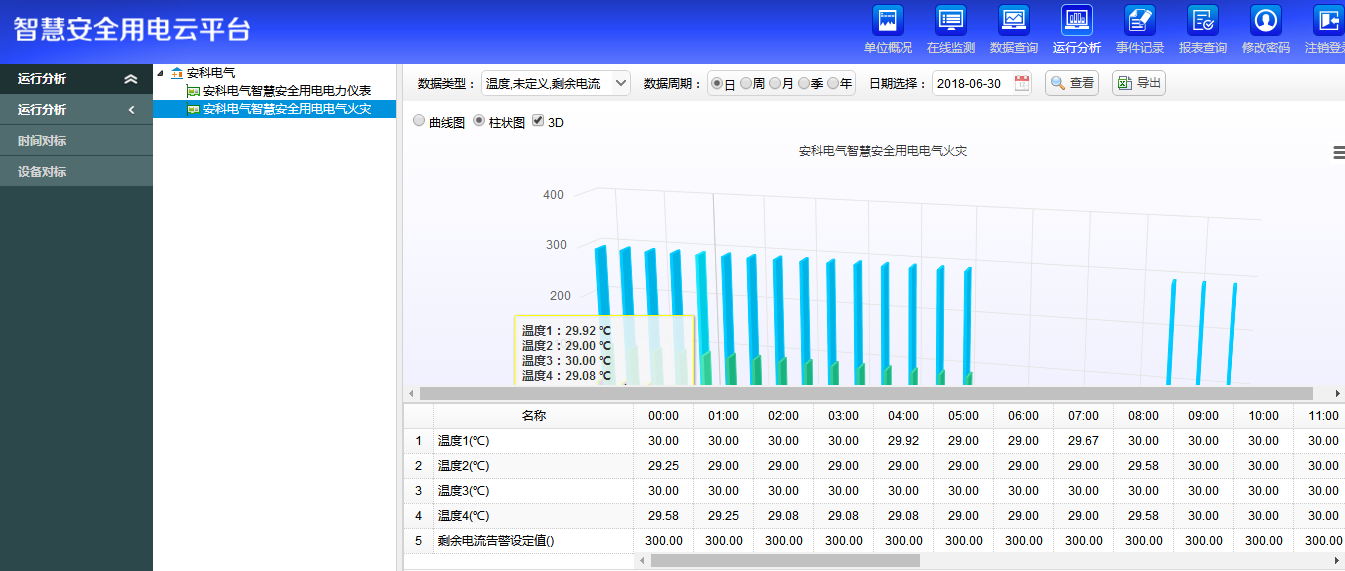
Task: Open 设备对标 in the left sidebar
Action: click(76, 172)
